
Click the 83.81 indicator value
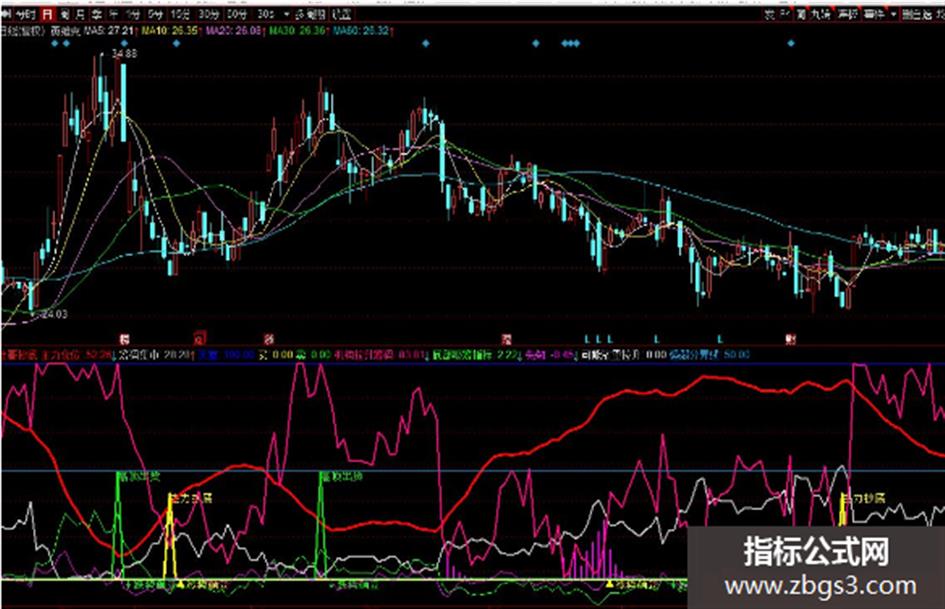tap(413, 355)
